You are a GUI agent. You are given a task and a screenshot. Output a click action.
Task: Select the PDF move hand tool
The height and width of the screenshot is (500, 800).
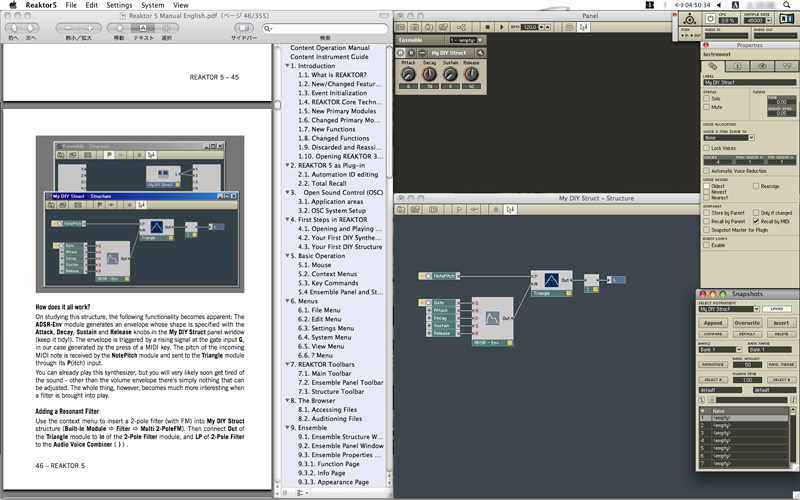click(x=119, y=28)
